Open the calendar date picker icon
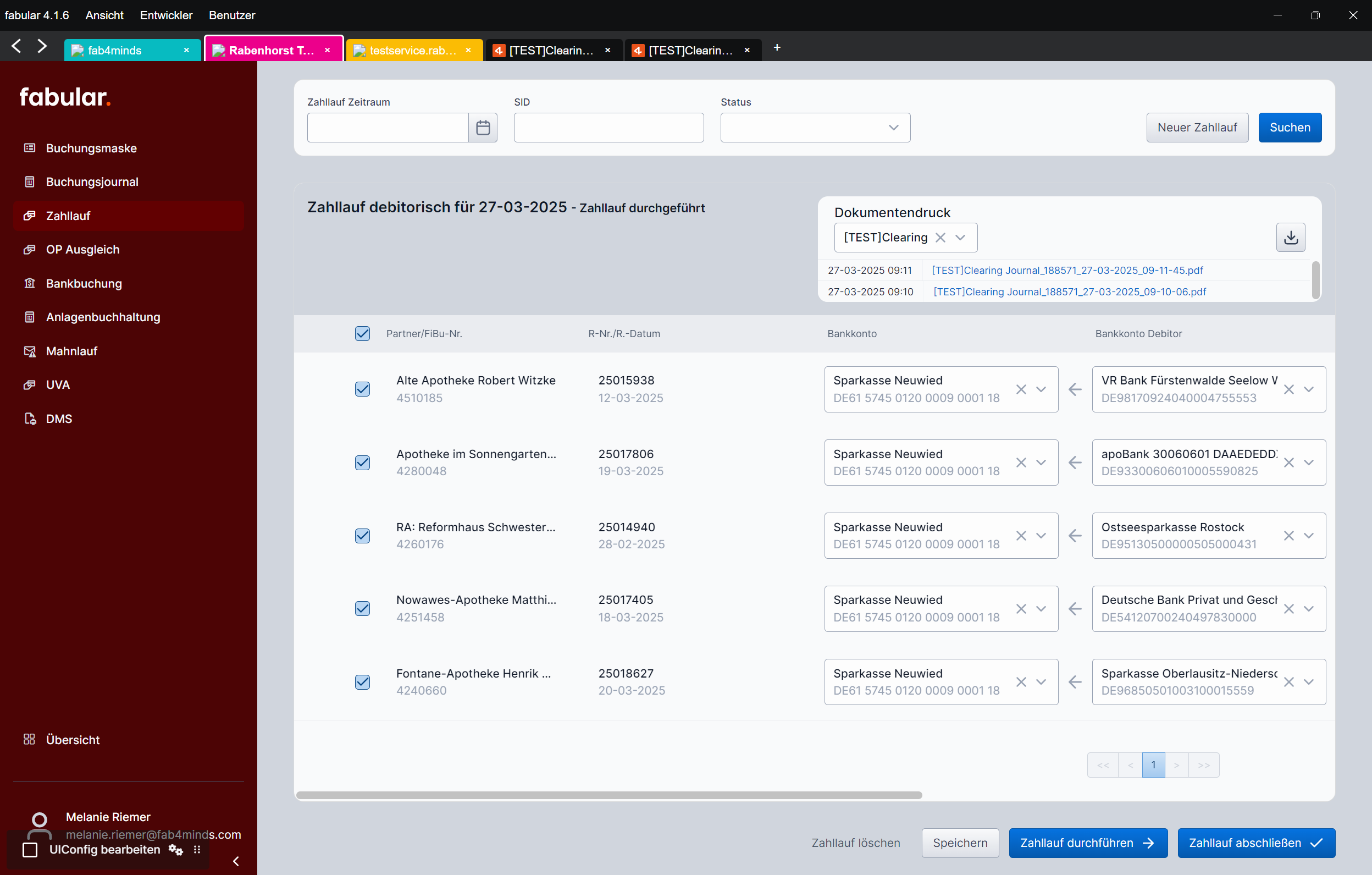 (483, 128)
